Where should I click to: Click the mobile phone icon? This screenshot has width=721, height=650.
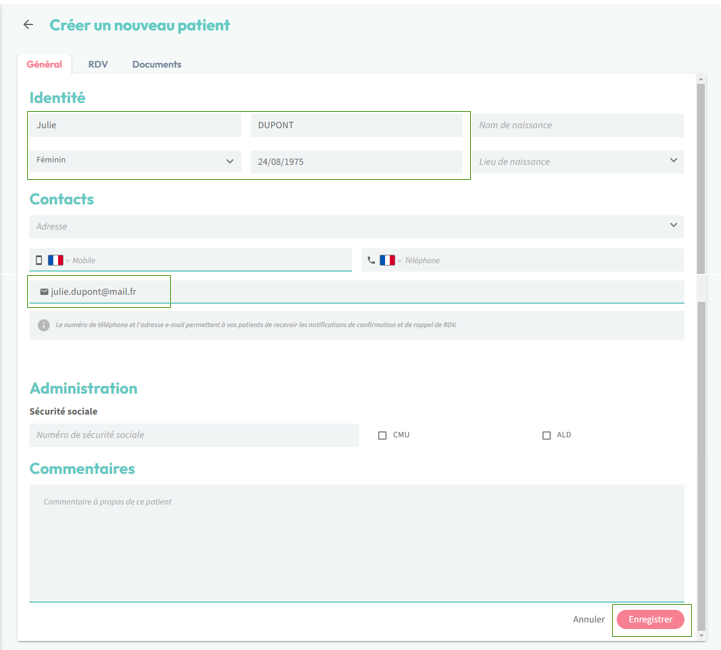[39, 260]
